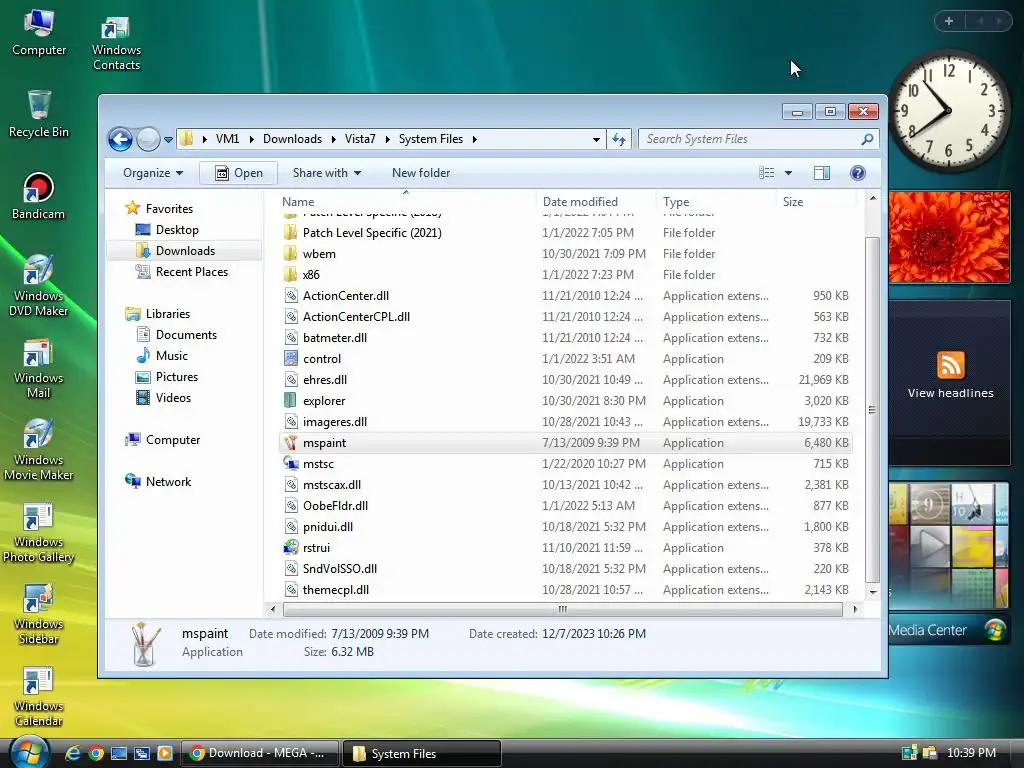1024x768 pixels.
Task: Sort by Type column header
Action: (716, 202)
